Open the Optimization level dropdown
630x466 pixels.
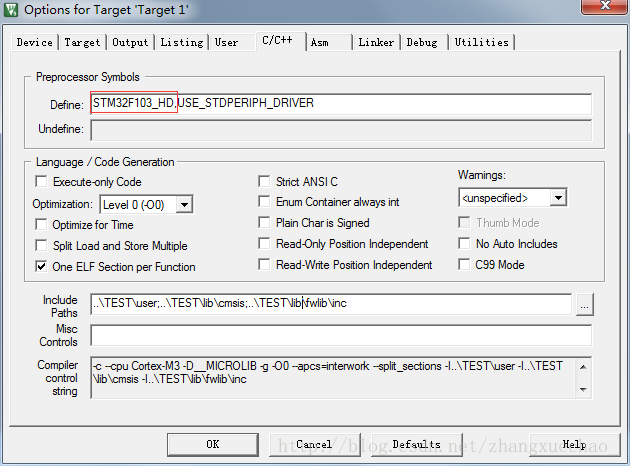click(183, 204)
